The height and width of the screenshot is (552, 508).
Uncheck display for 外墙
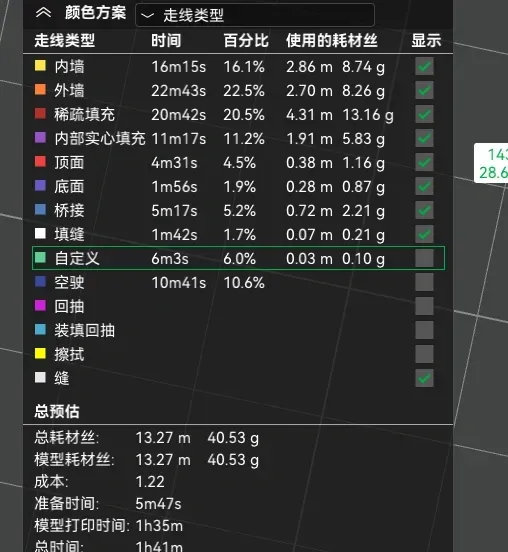tap(424, 90)
